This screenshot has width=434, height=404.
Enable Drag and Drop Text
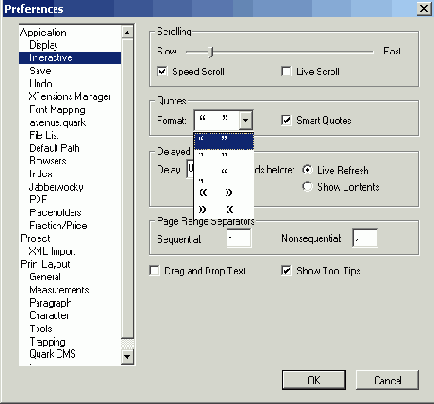[x=155, y=270]
